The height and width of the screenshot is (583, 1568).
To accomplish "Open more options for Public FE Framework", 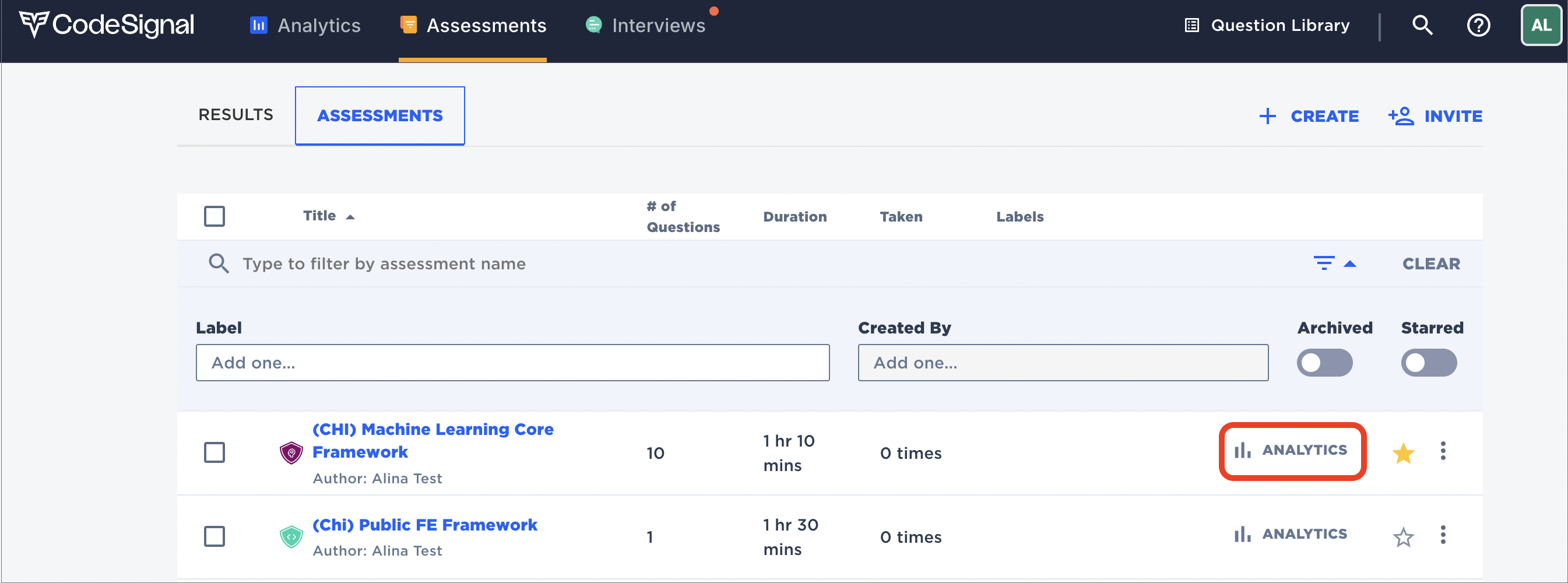I will (1443, 535).
